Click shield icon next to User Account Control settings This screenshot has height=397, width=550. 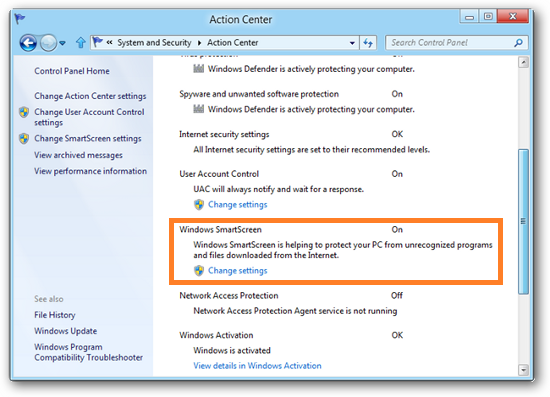pyautogui.click(x=24, y=112)
